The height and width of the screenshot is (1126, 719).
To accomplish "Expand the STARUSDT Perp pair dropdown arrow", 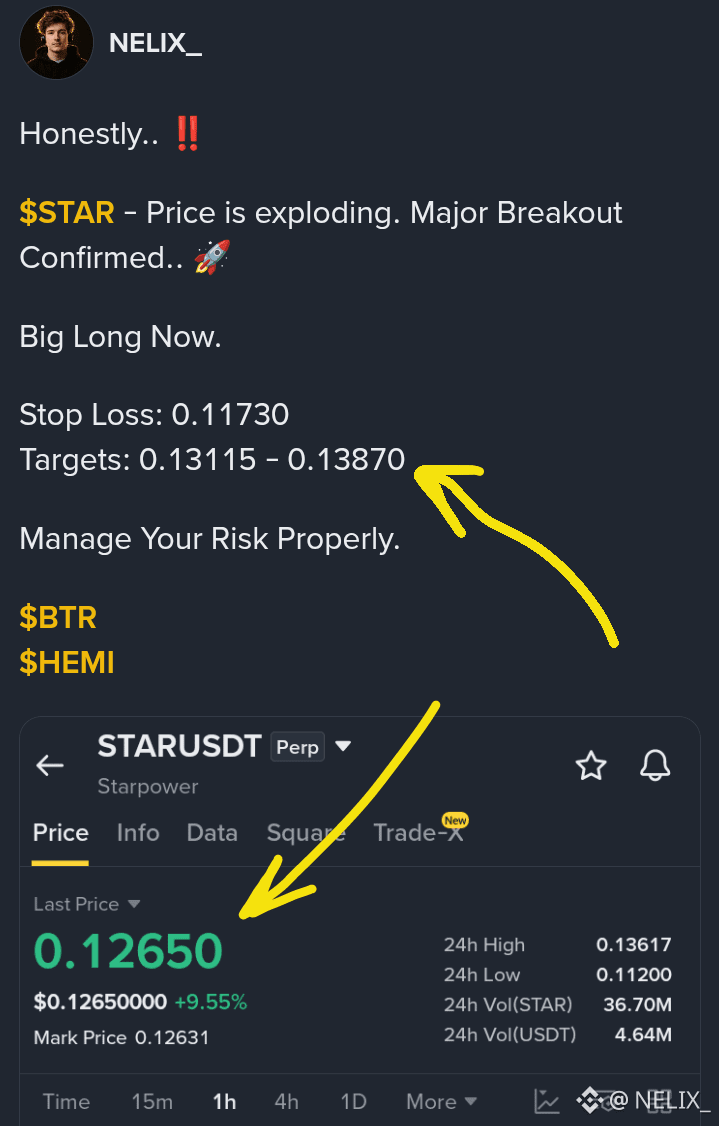I will click(343, 746).
